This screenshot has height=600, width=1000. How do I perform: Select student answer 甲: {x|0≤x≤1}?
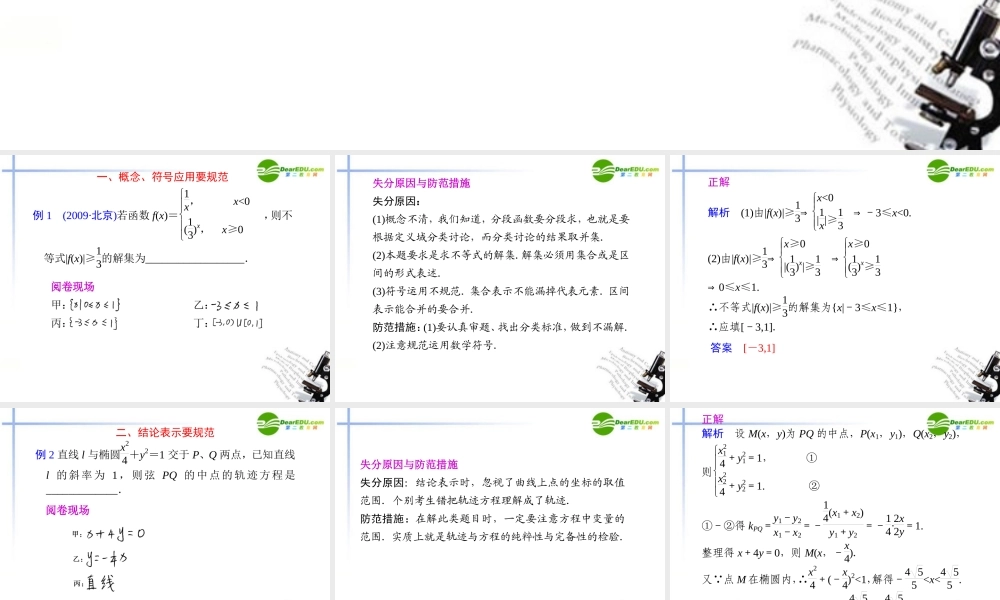pyautogui.click(x=85, y=305)
